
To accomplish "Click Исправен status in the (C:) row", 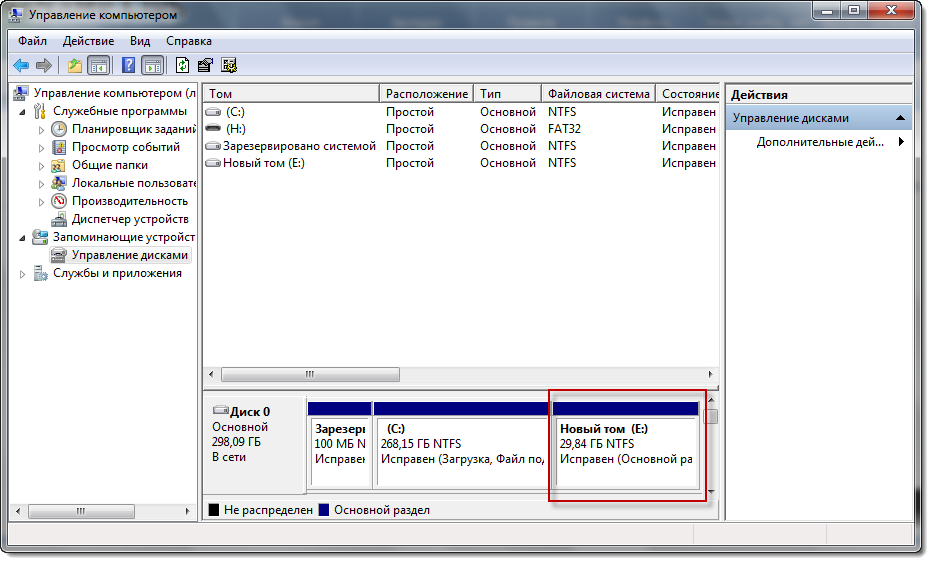I will (688, 112).
